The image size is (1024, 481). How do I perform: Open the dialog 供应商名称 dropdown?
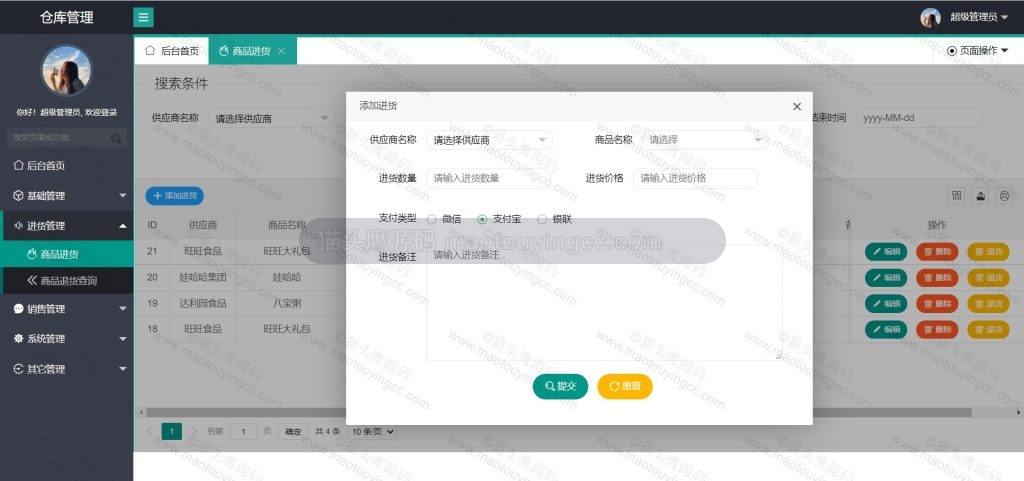pyautogui.click(x=489, y=140)
